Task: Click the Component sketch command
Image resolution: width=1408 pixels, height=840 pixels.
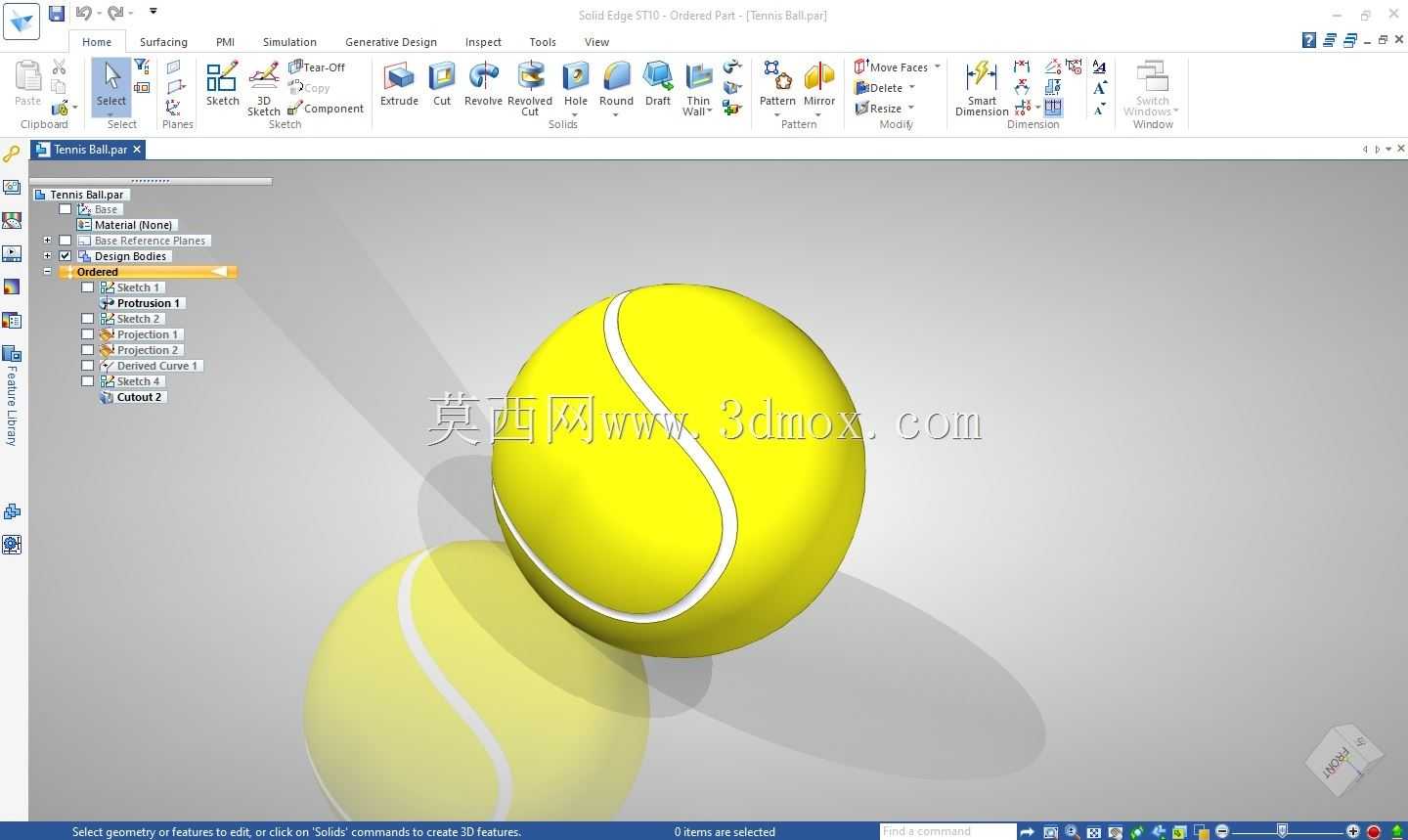Action: (x=326, y=109)
